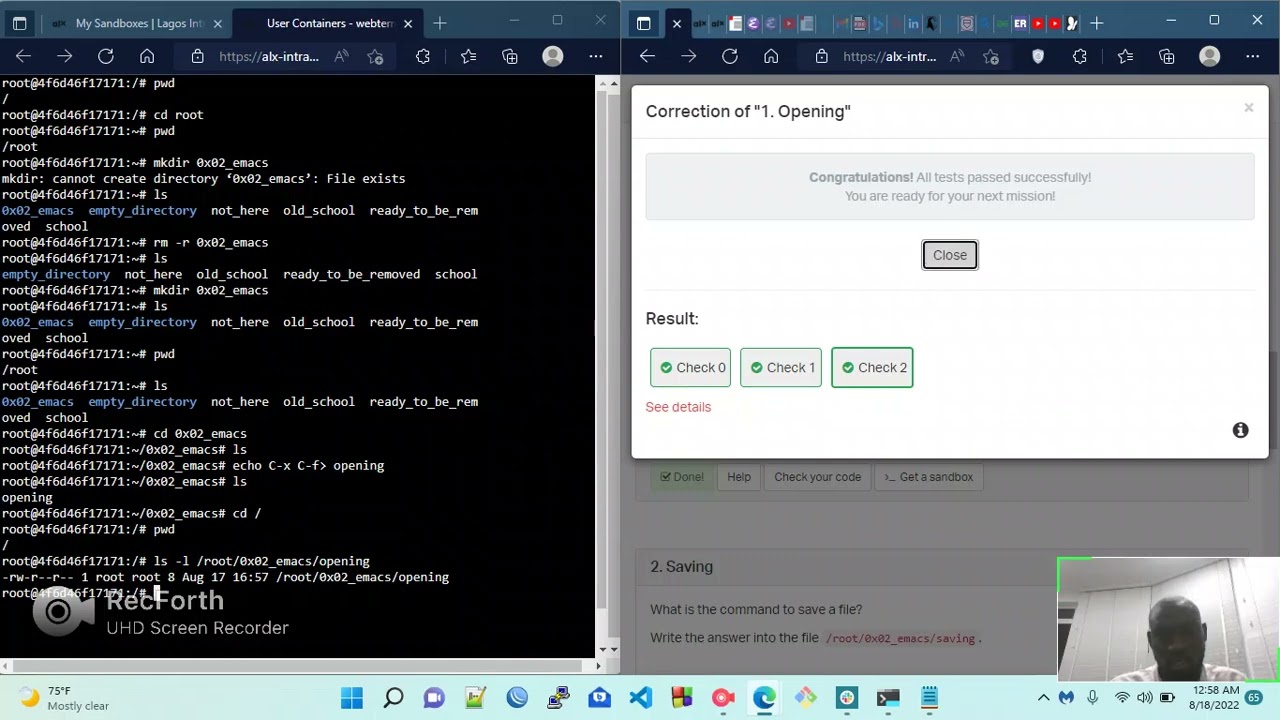Click Read aloud icon in left browser address bar

(341, 57)
